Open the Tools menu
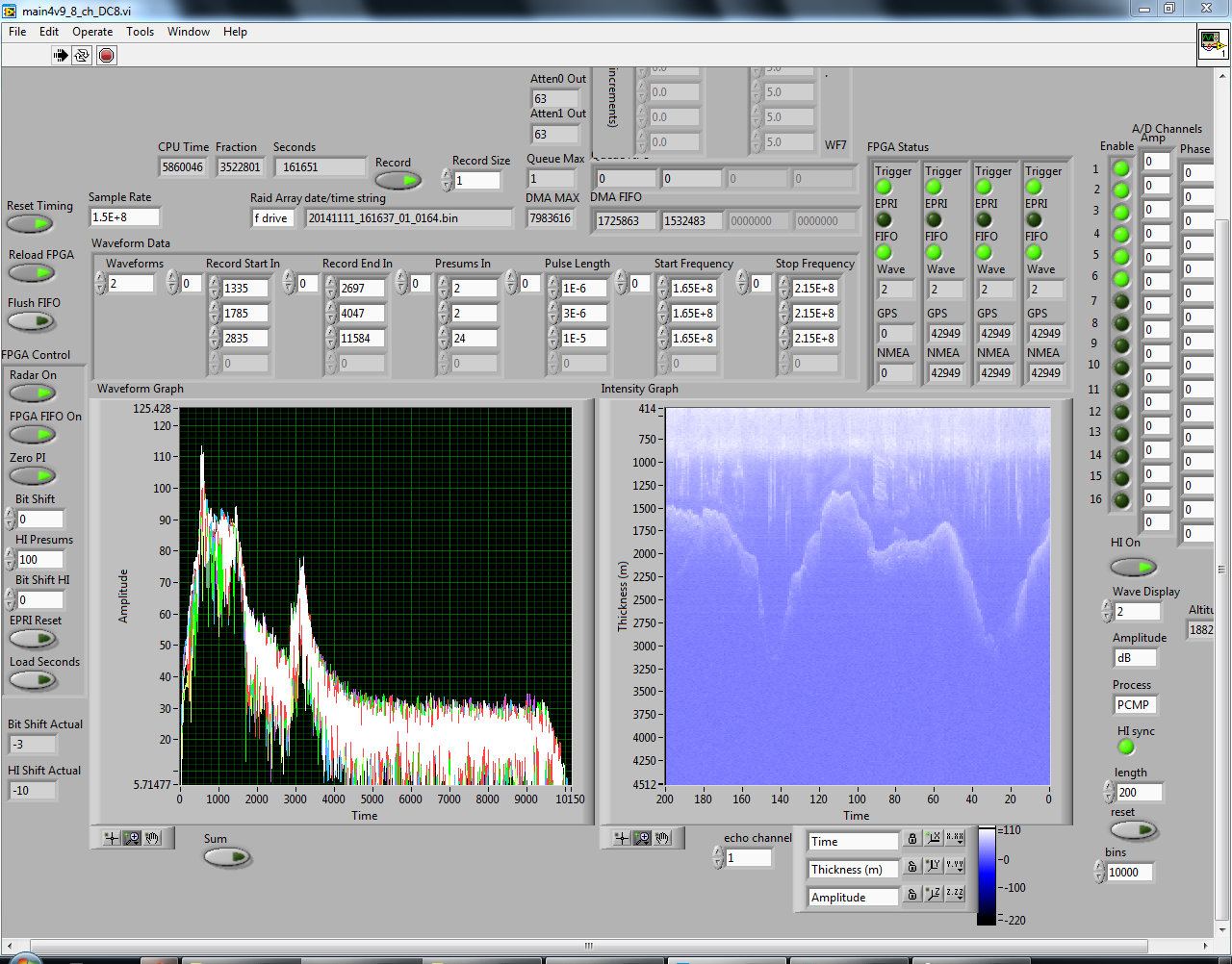The image size is (1232, 964). pos(140,32)
